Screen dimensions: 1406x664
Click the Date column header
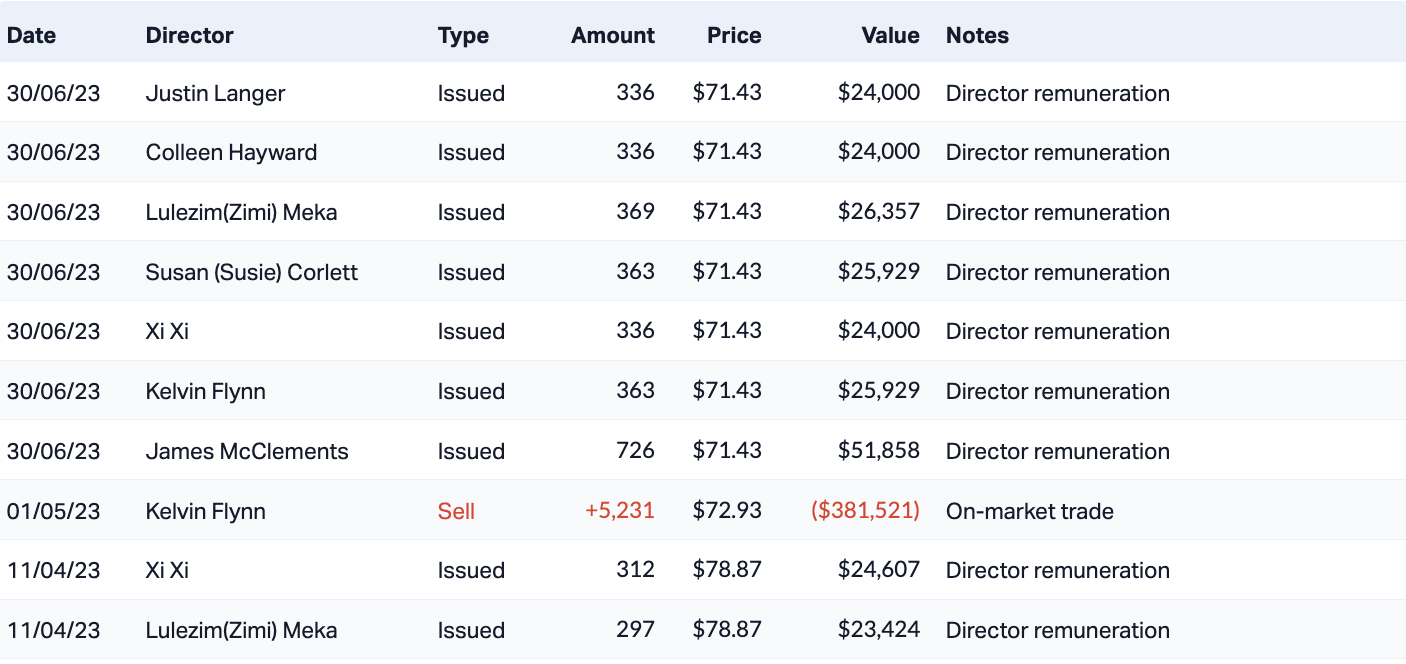[31, 35]
